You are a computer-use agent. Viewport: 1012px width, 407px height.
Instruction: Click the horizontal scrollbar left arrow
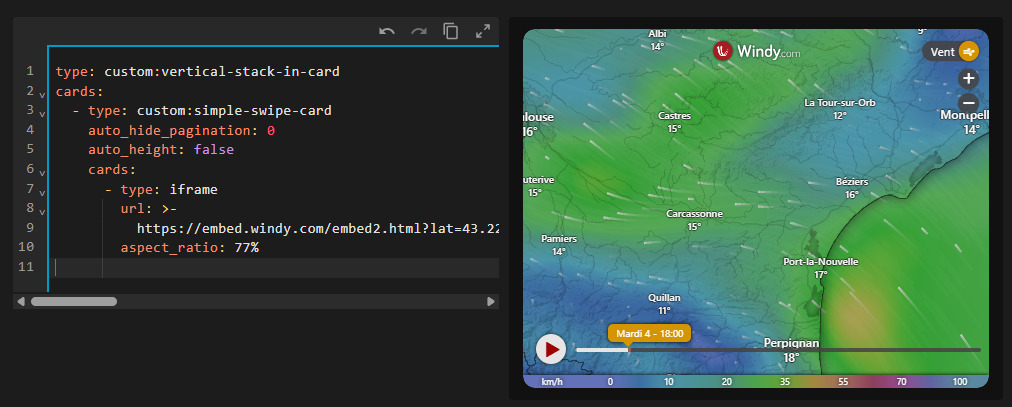tap(21, 301)
